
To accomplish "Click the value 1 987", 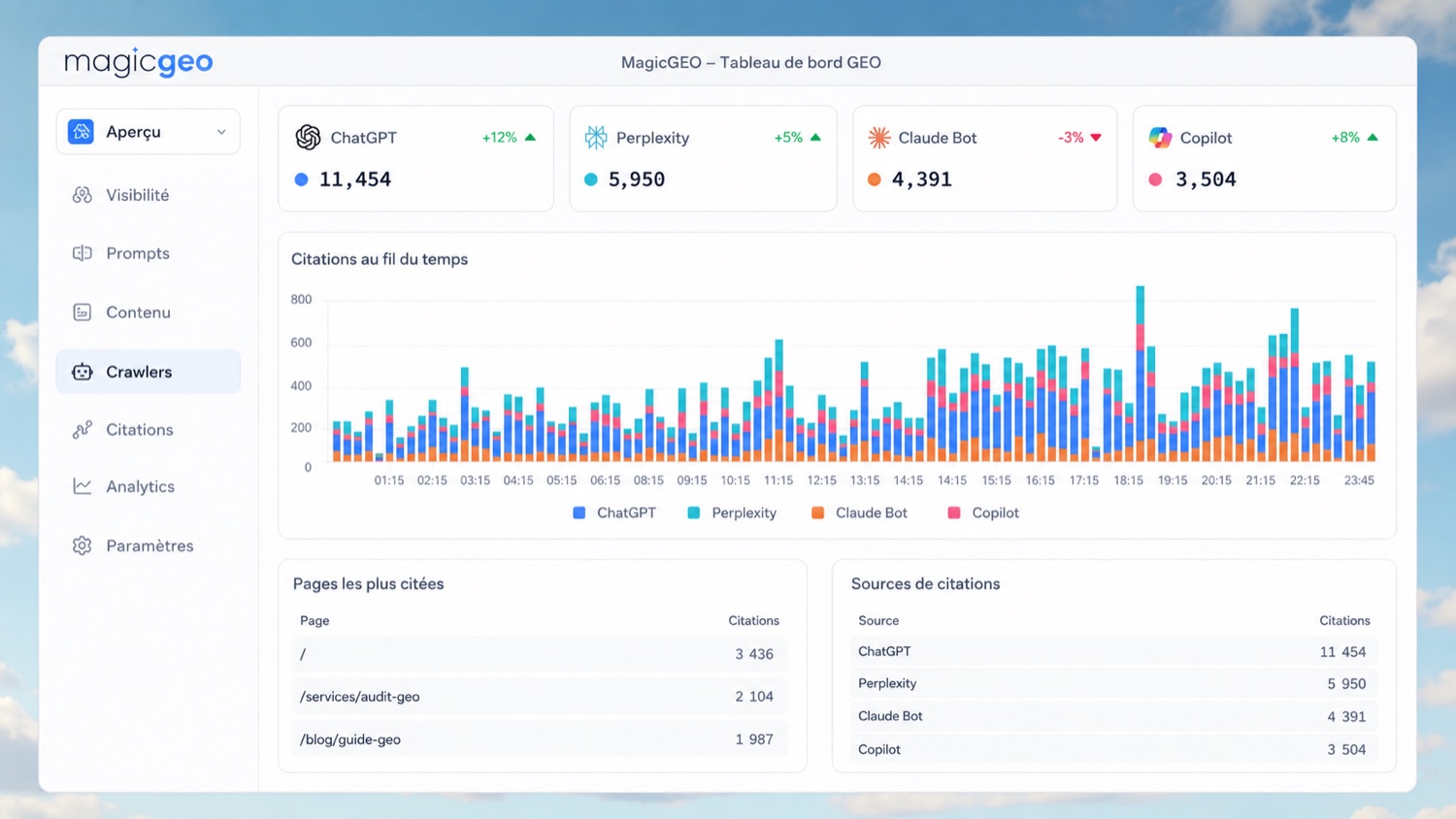I will (754, 739).
